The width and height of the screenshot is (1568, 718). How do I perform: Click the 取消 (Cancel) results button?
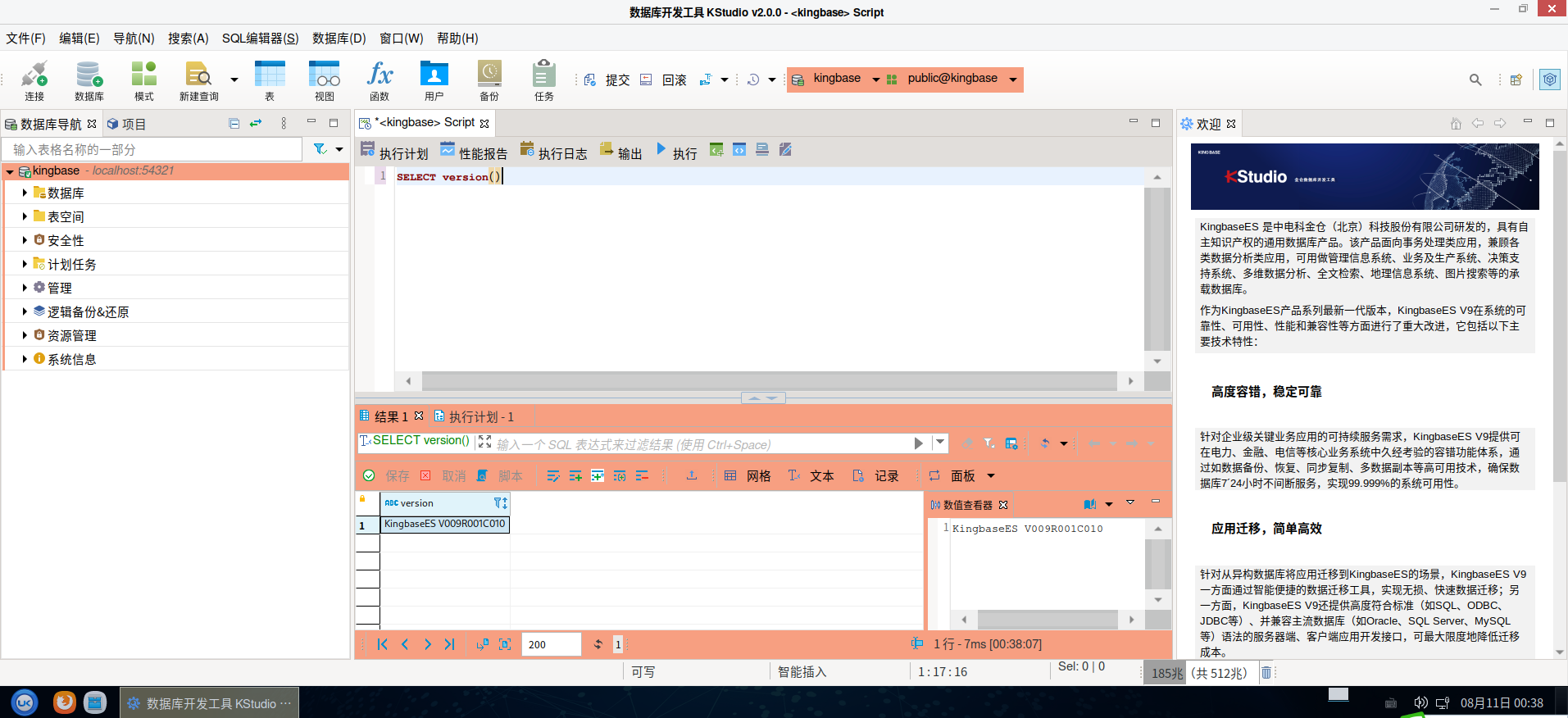pyautogui.click(x=443, y=476)
